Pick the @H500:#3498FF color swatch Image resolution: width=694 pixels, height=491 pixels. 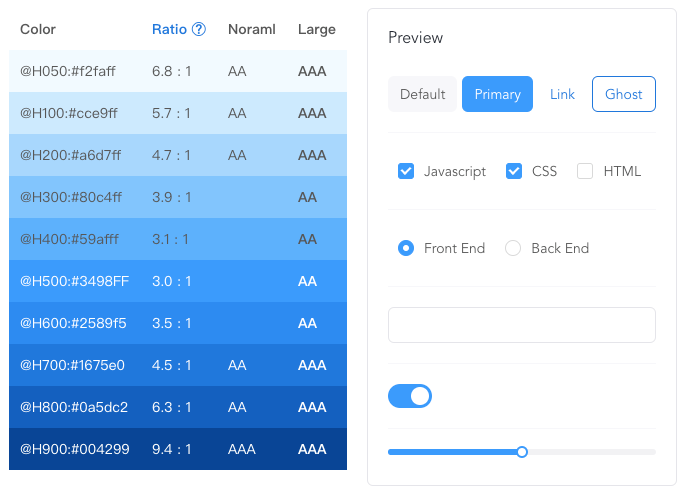pos(178,281)
